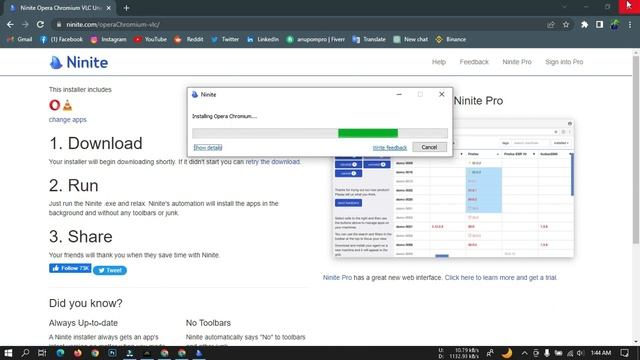This screenshot has width=640, height=360.
Task: Open the share page icon in address bar
Action: [x=551, y=24]
